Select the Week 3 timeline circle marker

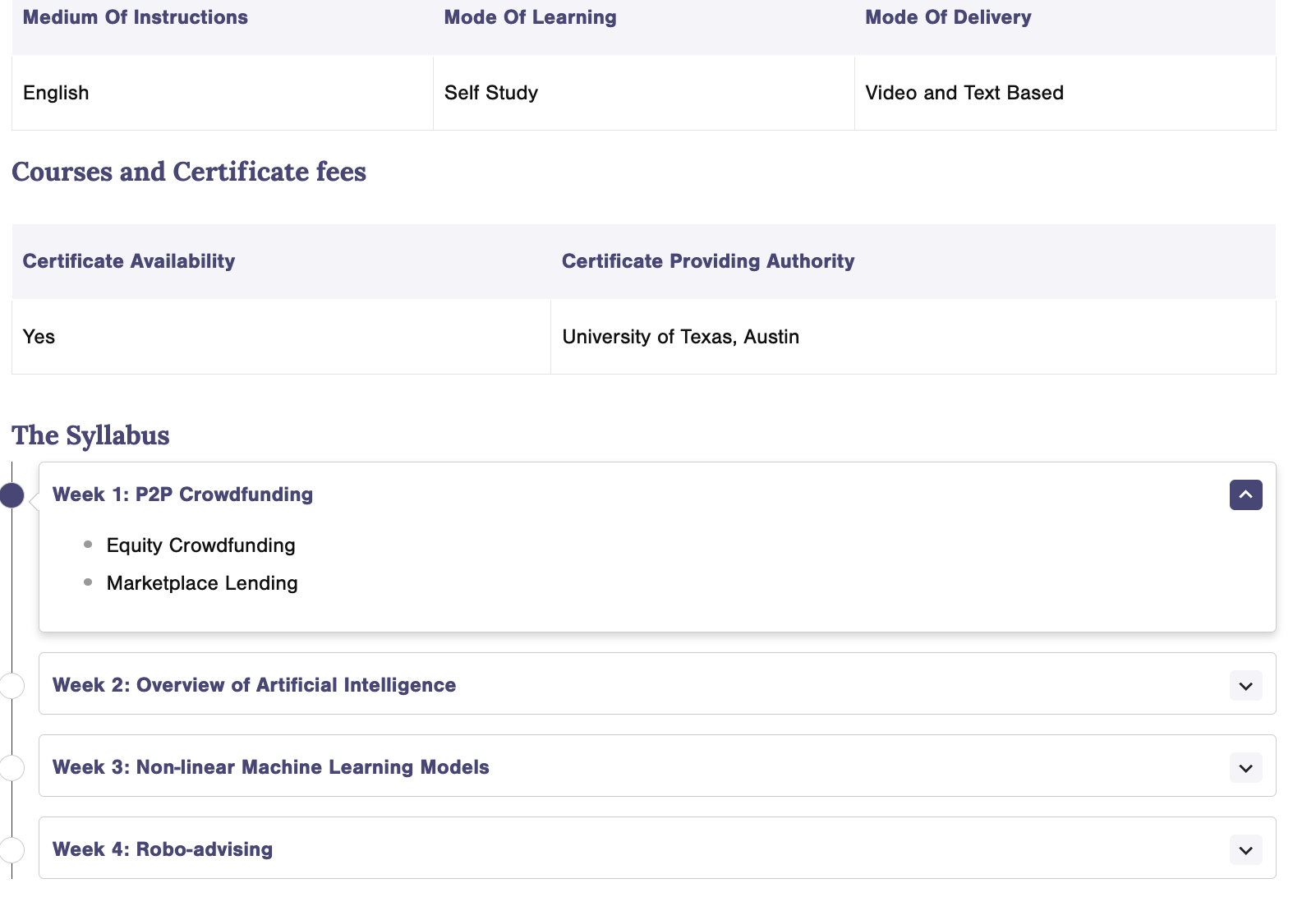pyautogui.click(x=12, y=767)
